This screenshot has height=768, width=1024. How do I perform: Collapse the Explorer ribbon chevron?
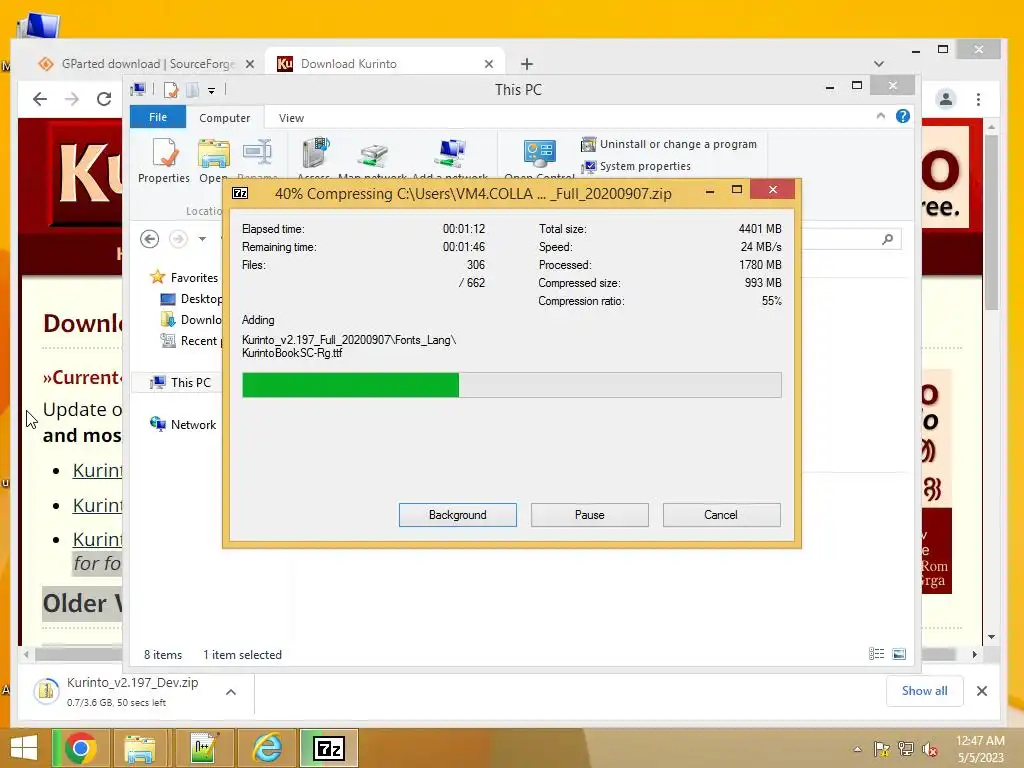point(880,116)
